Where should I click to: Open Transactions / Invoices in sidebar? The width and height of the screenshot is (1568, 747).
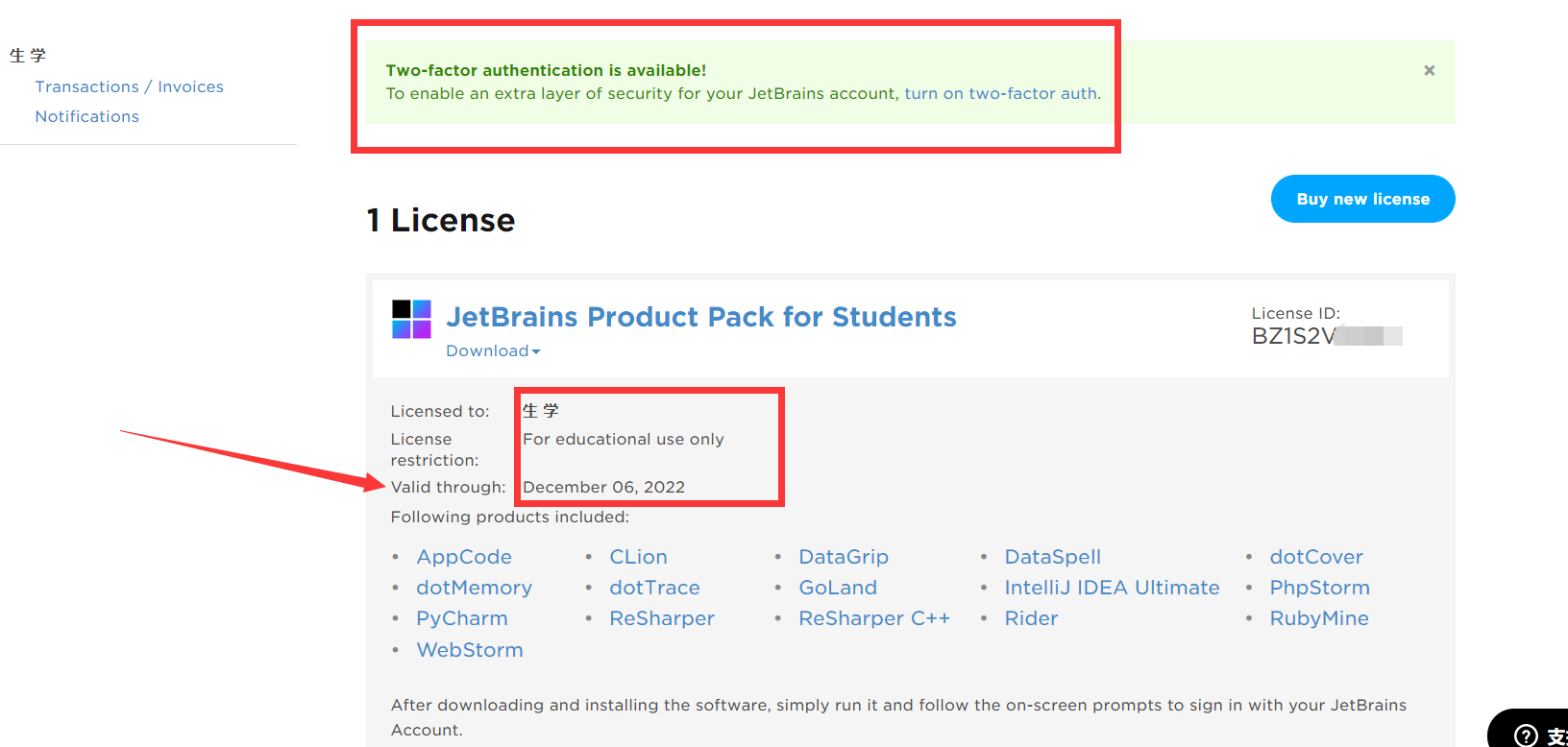coord(129,86)
